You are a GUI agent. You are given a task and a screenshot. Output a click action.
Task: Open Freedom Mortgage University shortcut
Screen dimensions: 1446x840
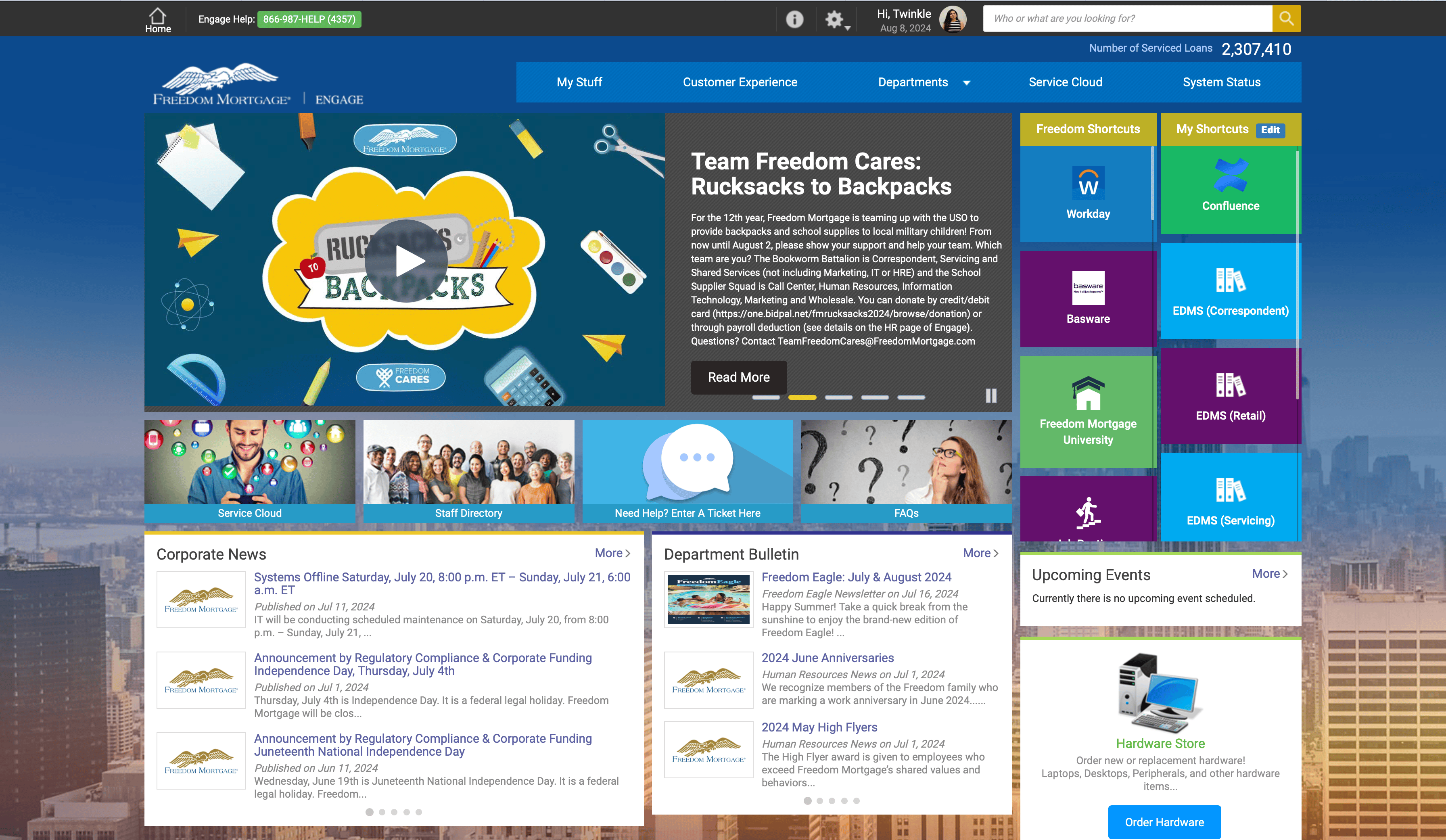tap(1087, 412)
